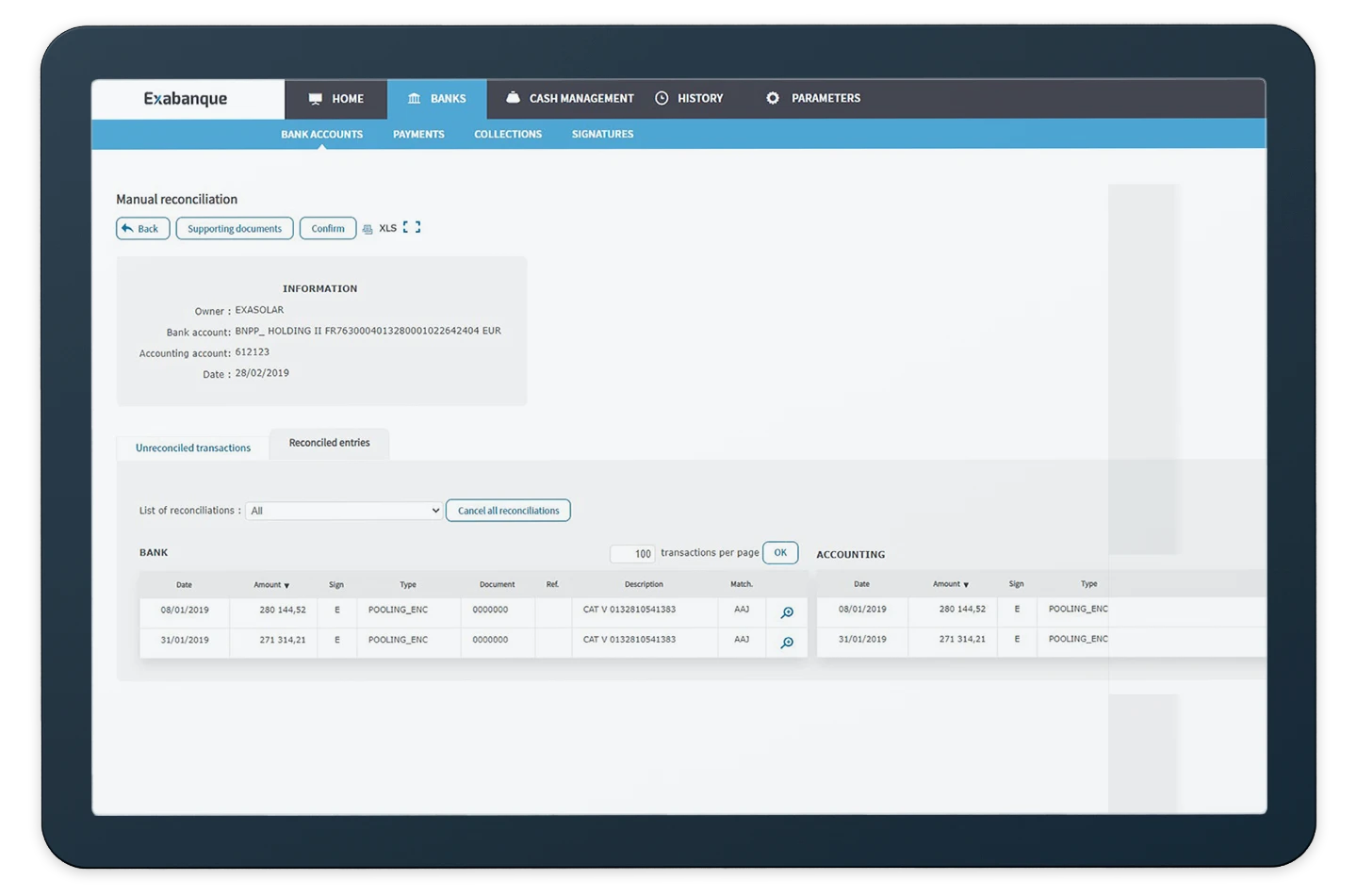The image size is (1357, 896).
Task: Click the Confirm button
Action: 328,229
